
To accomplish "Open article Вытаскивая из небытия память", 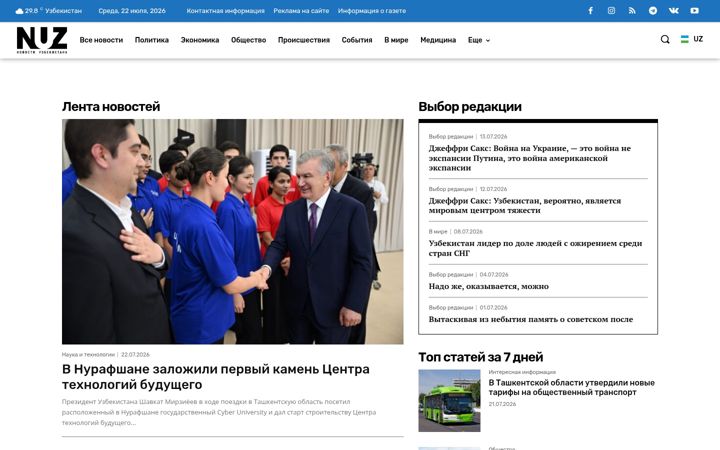I will pyautogui.click(x=531, y=319).
